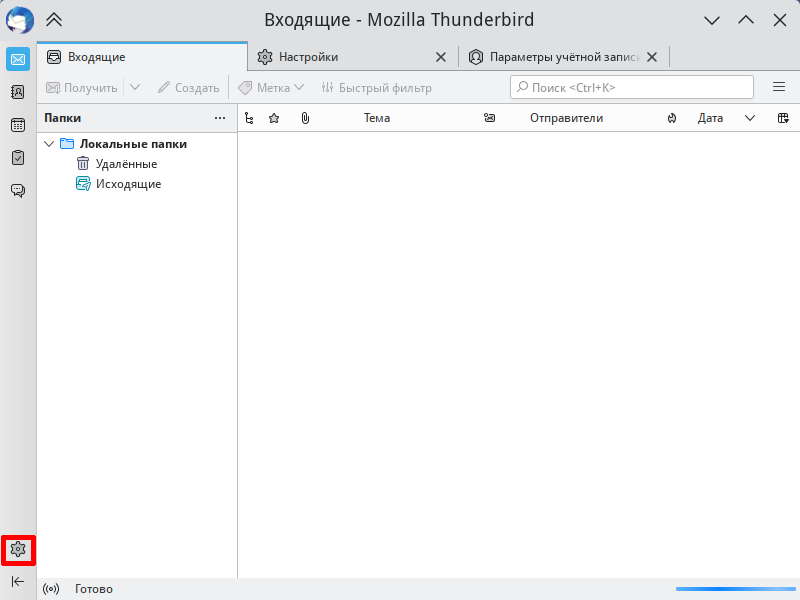
Task: Open the Thunderbird app menu
Action: 779,87
